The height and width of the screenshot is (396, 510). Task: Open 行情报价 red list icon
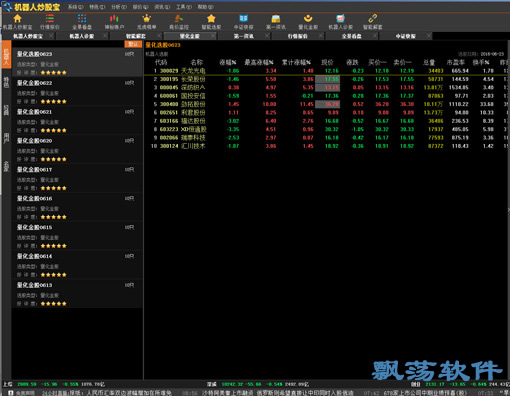[50, 18]
